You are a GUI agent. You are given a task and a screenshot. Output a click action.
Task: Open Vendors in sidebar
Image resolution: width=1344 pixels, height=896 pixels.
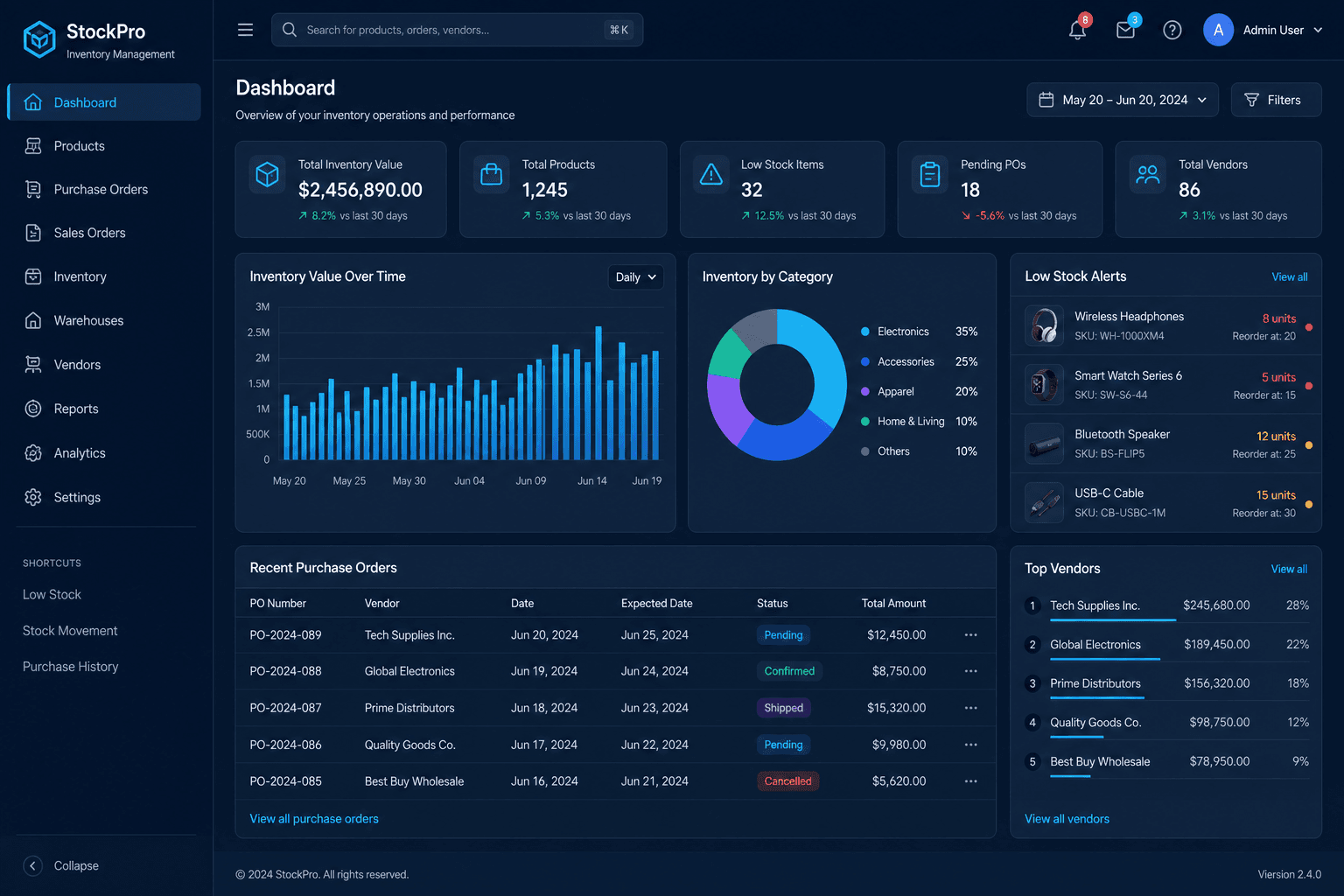(x=104, y=365)
